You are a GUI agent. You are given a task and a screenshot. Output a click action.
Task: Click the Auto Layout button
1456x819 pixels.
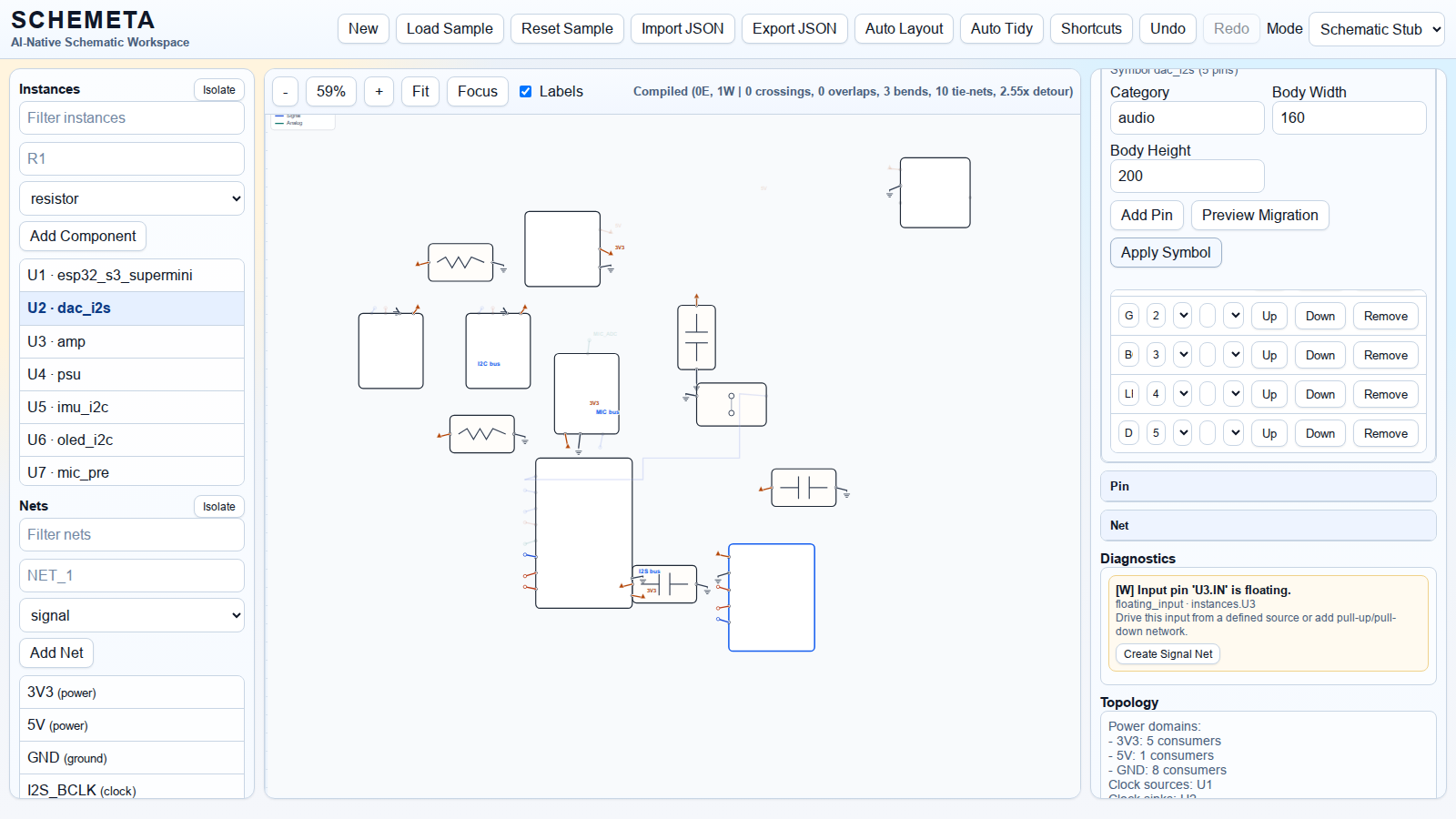coord(904,29)
